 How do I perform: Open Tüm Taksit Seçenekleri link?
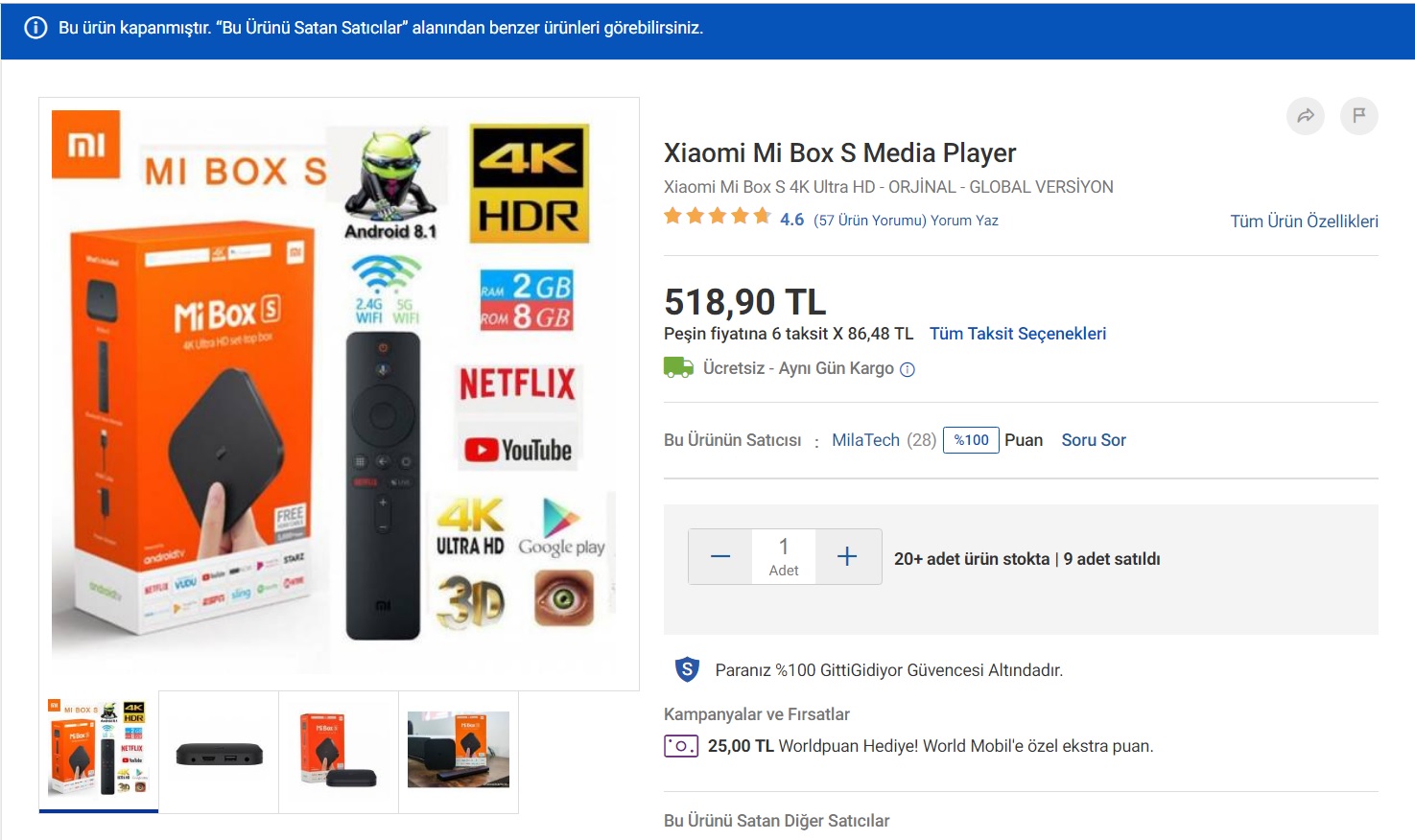(x=1017, y=334)
